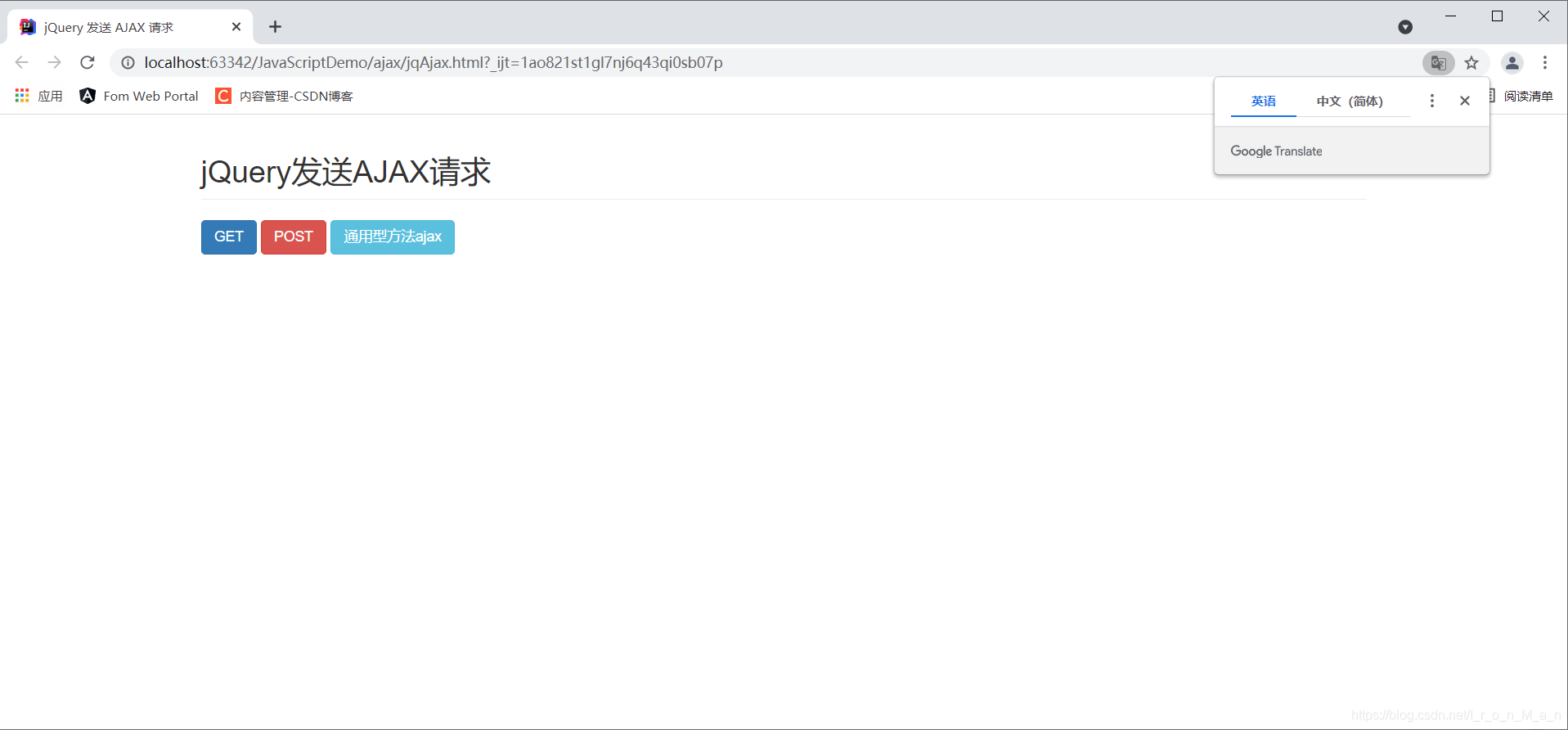
Task: Close the Chrome window
Action: tap(1543, 16)
